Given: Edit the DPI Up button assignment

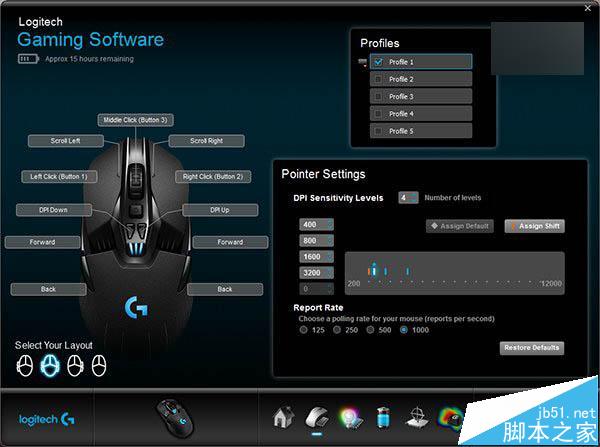Looking at the screenshot, I should [220, 210].
